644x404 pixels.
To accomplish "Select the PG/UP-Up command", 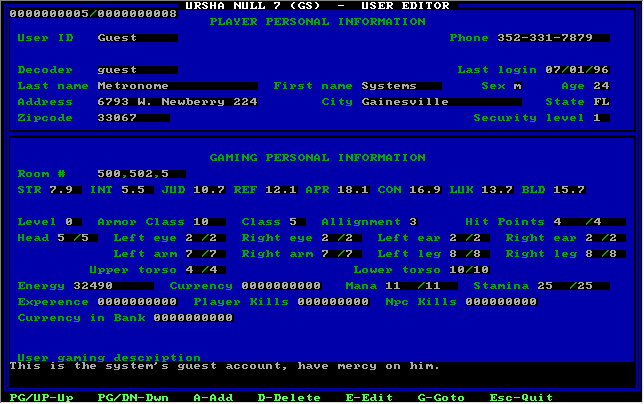I will coord(41,398).
